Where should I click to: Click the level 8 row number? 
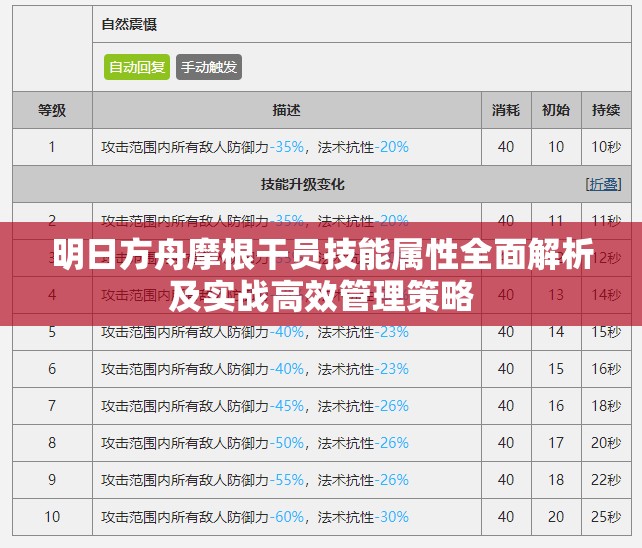pyautogui.click(x=52, y=443)
